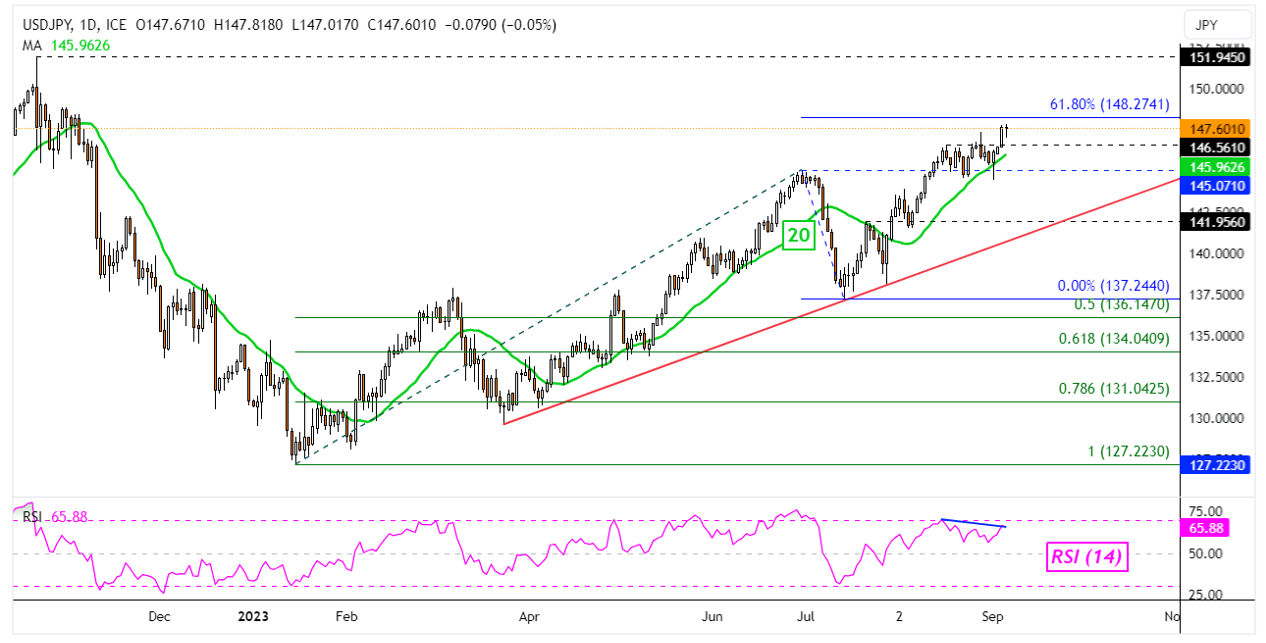The image size is (1266, 643).
Task: Click the 130.0000 price scale label
Action: [x=1217, y=418]
